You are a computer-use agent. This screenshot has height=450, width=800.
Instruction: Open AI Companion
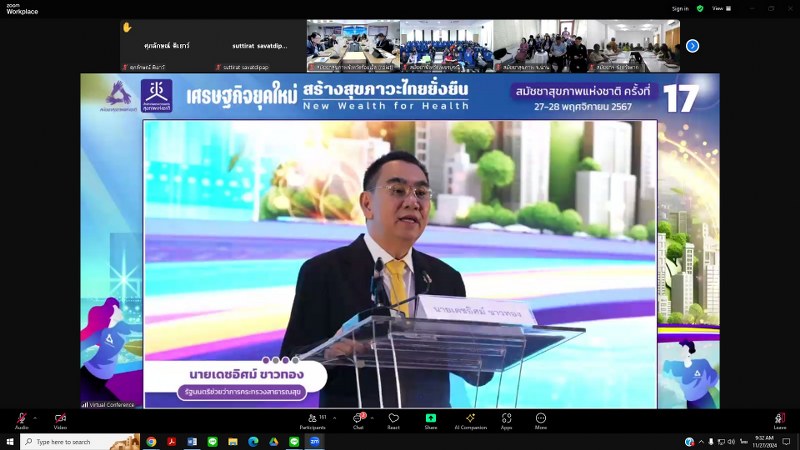470,421
